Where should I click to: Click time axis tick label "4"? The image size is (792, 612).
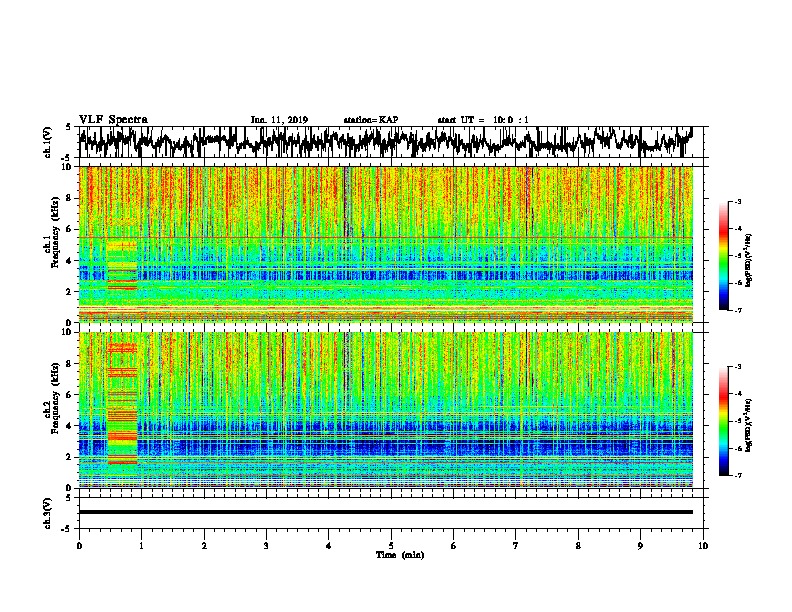328,546
